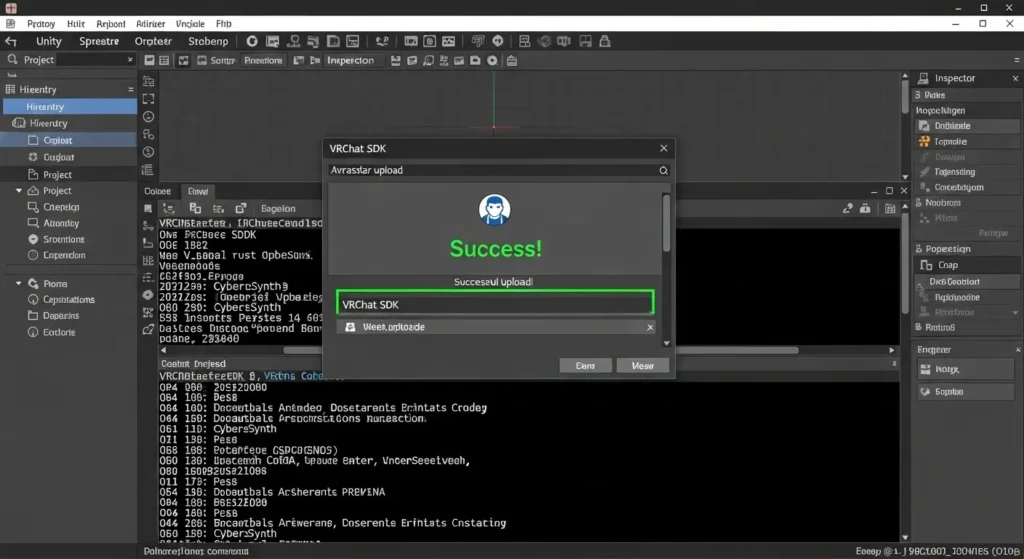This screenshot has width=1024, height=559.
Task: Click the Hireentry panel menu icon
Action: (131, 89)
